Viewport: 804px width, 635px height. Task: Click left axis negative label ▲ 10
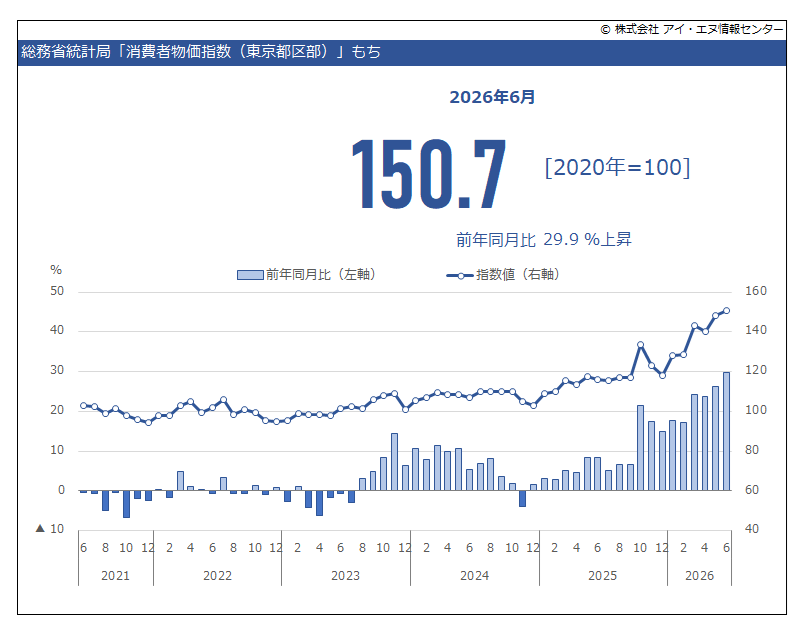[x=50, y=528]
